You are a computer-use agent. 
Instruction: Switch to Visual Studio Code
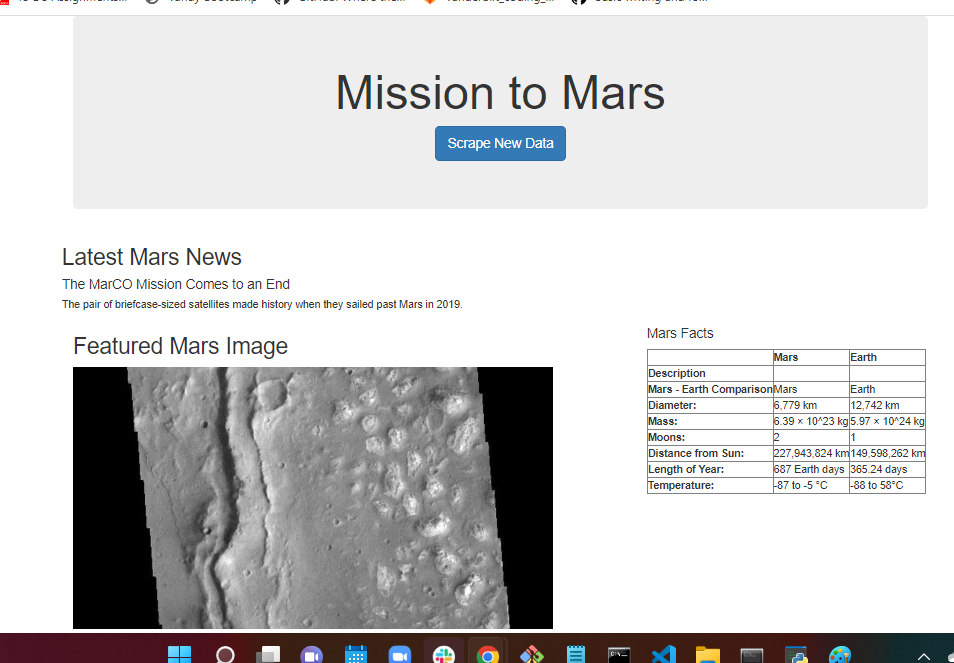coord(664,654)
